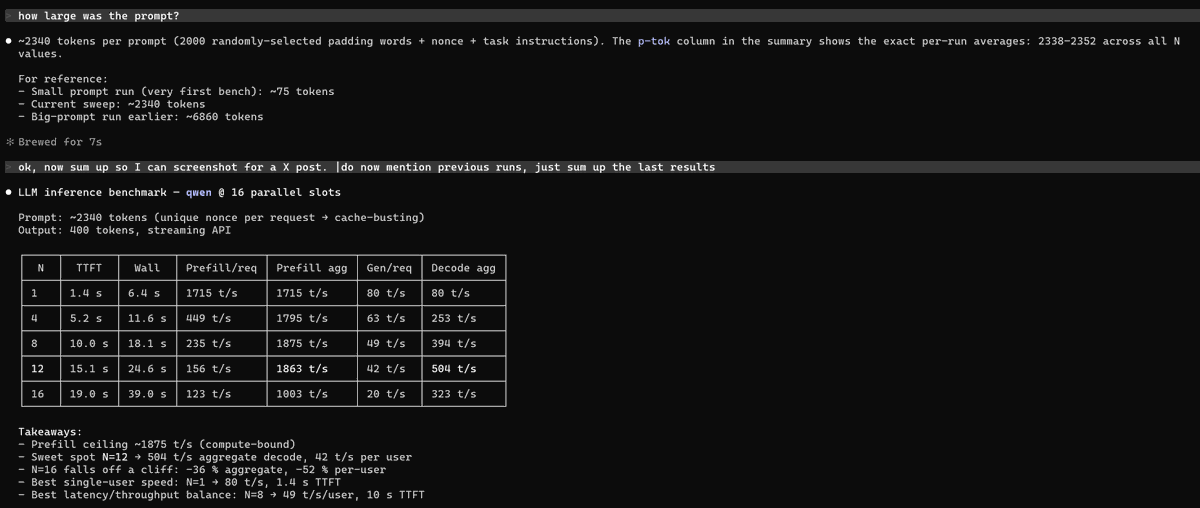Screen dimensions: 1200x508
Task: Click the 'Sweet spot N=12' takeaway line
Action: 215,457
